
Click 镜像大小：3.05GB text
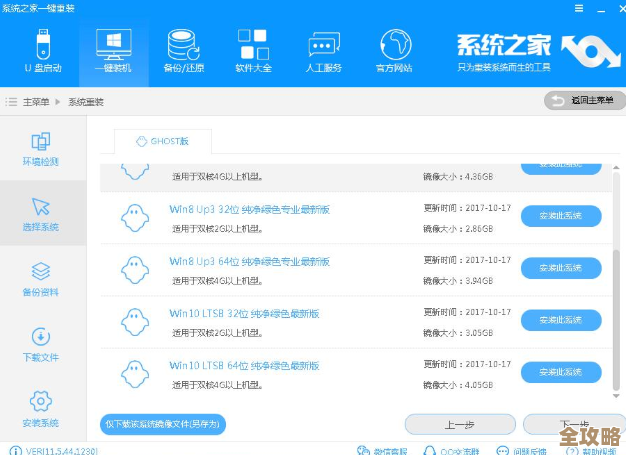point(458,333)
